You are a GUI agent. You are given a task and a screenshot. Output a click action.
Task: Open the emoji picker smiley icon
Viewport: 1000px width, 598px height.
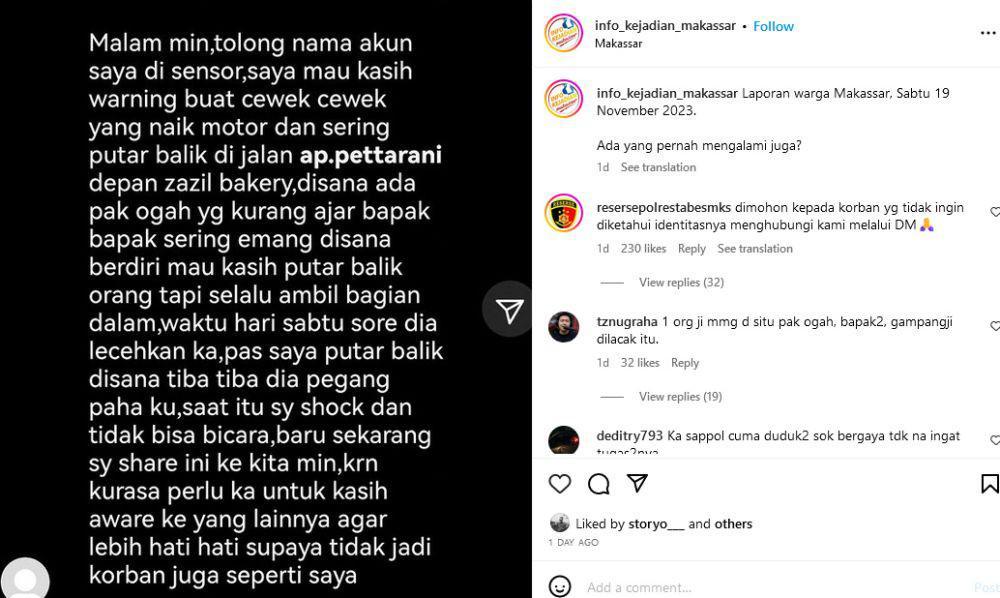click(x=560, y=587)
